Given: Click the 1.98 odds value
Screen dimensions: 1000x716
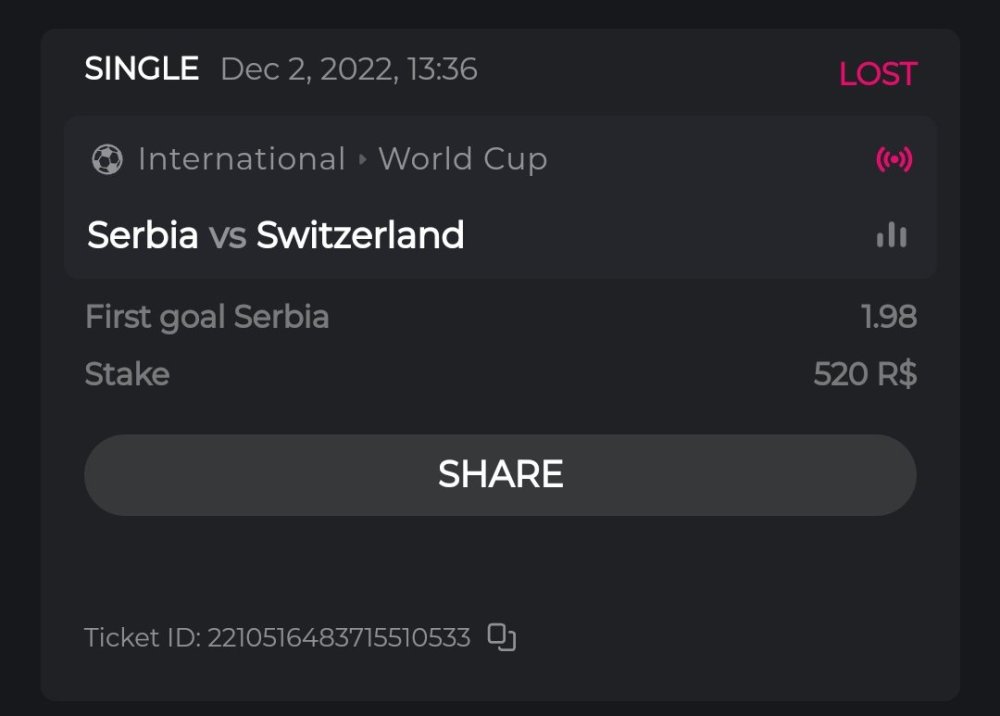Looking at the screenshot, I should pos(888,317).
